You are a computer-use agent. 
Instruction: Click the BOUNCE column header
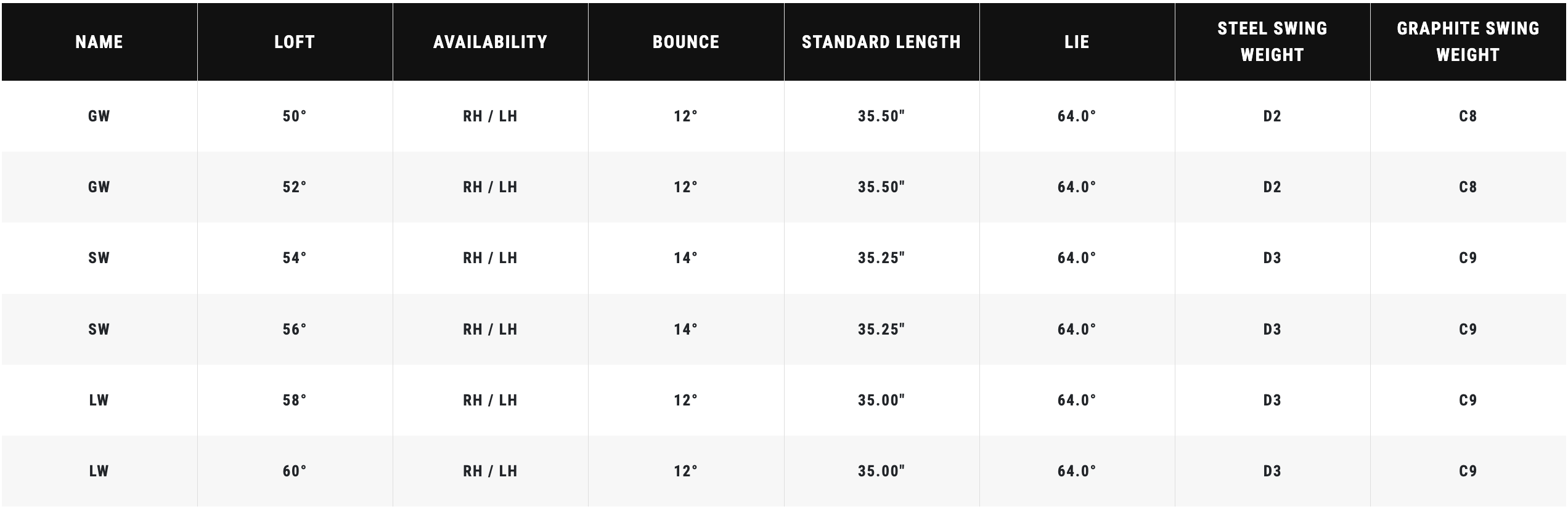point(686,42)
